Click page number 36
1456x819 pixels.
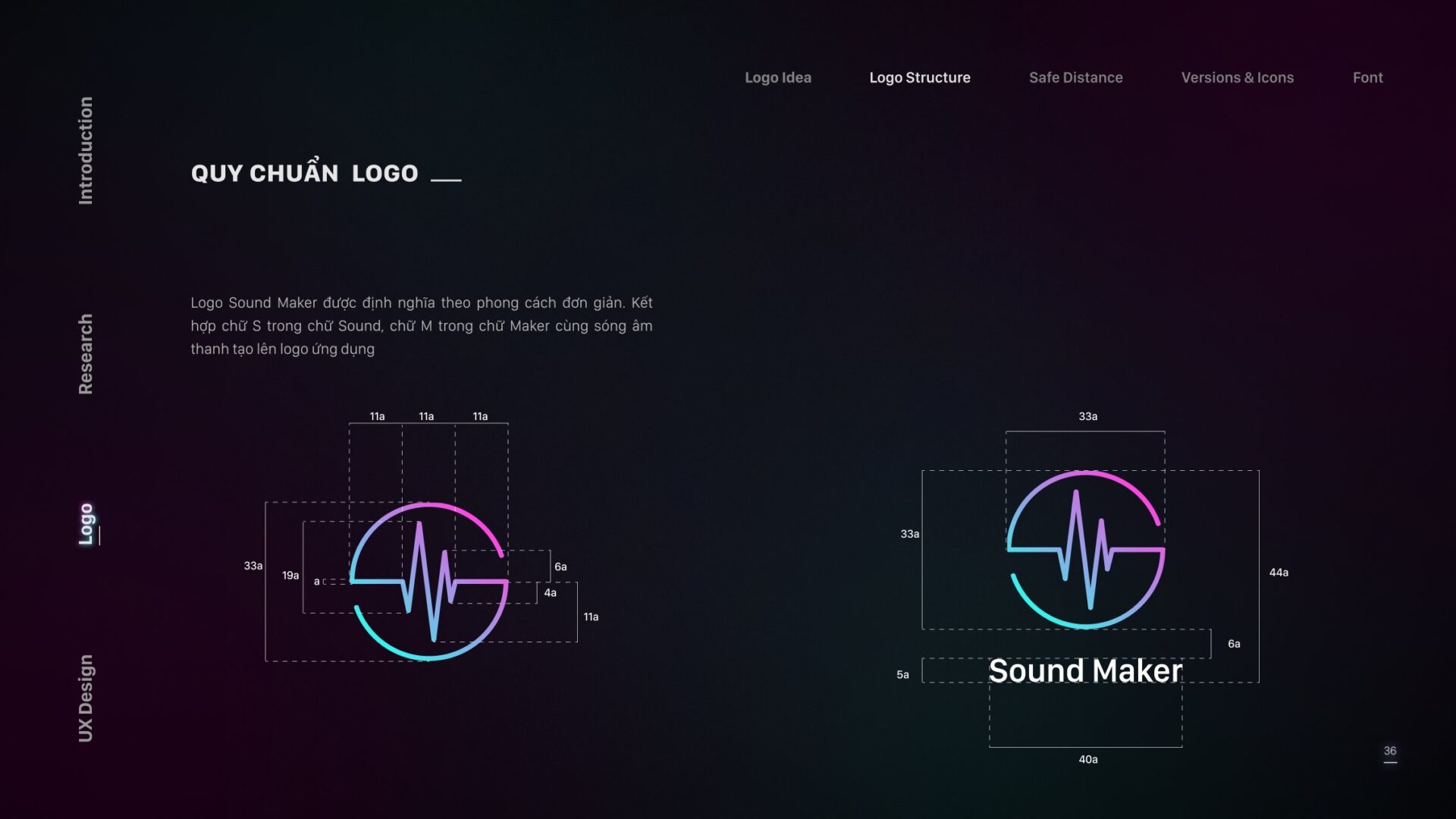[x=1389, y=751]
